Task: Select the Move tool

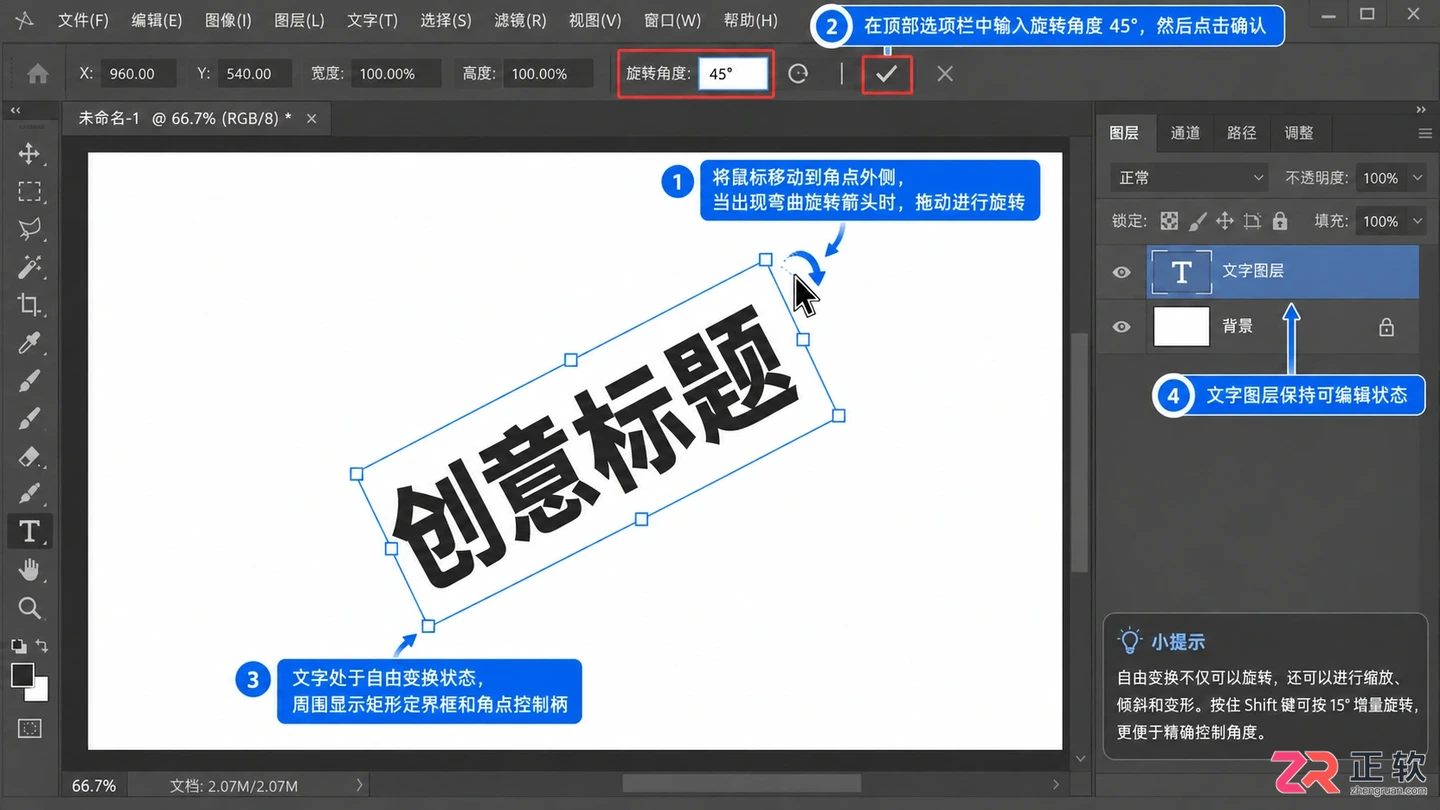Action: [29, 153]
